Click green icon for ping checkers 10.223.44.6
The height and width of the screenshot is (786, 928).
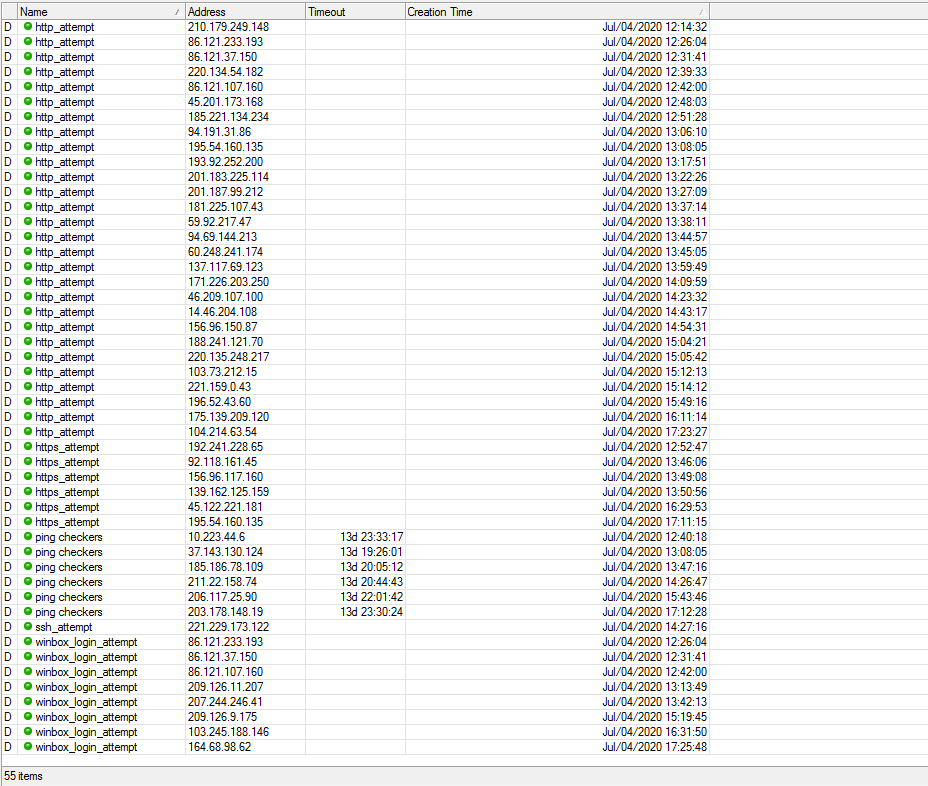[28, 536]
